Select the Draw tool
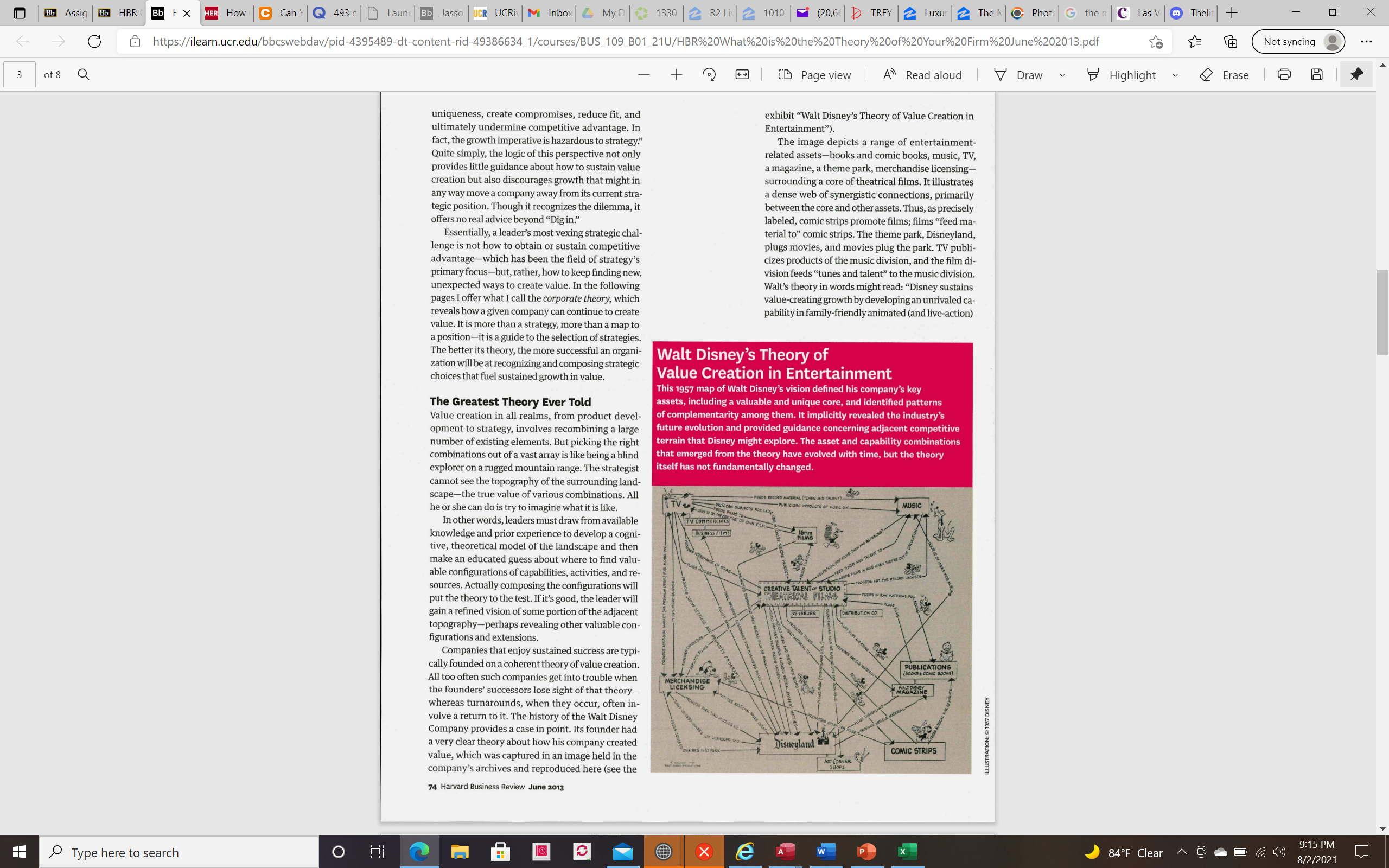The height and width of the screenshot is (868, 1389). pyautogui.click(x=1018, y=75)
